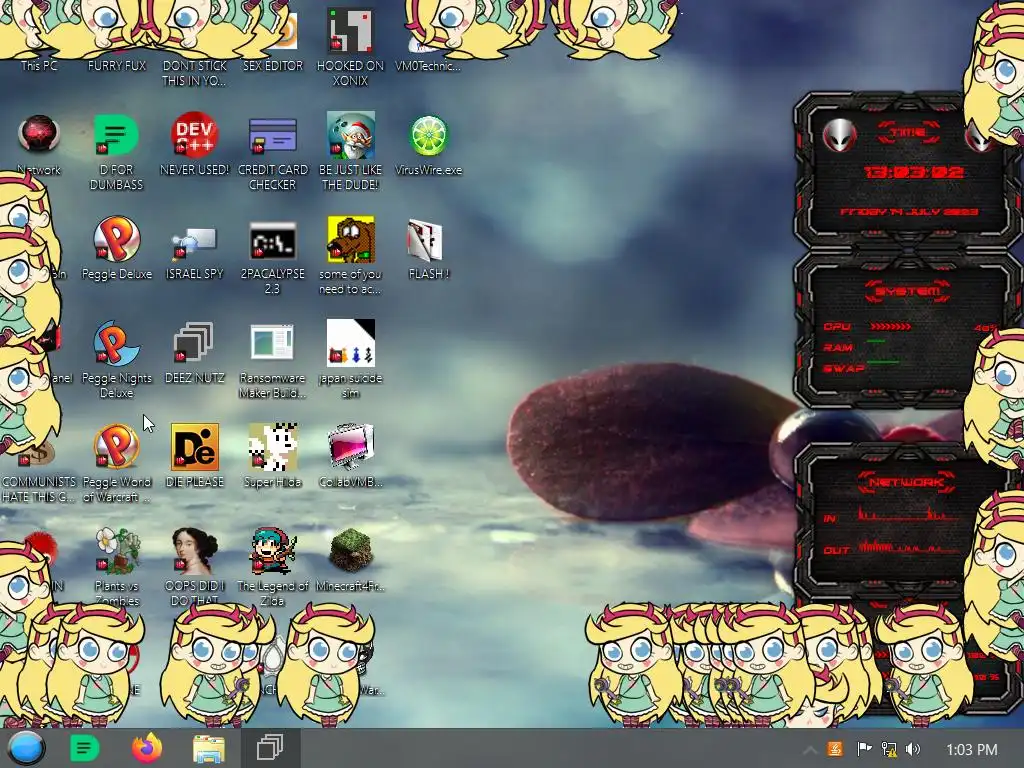Click the 13:03:02 clock readout
1024x768 pixels.
click(914, 172)
